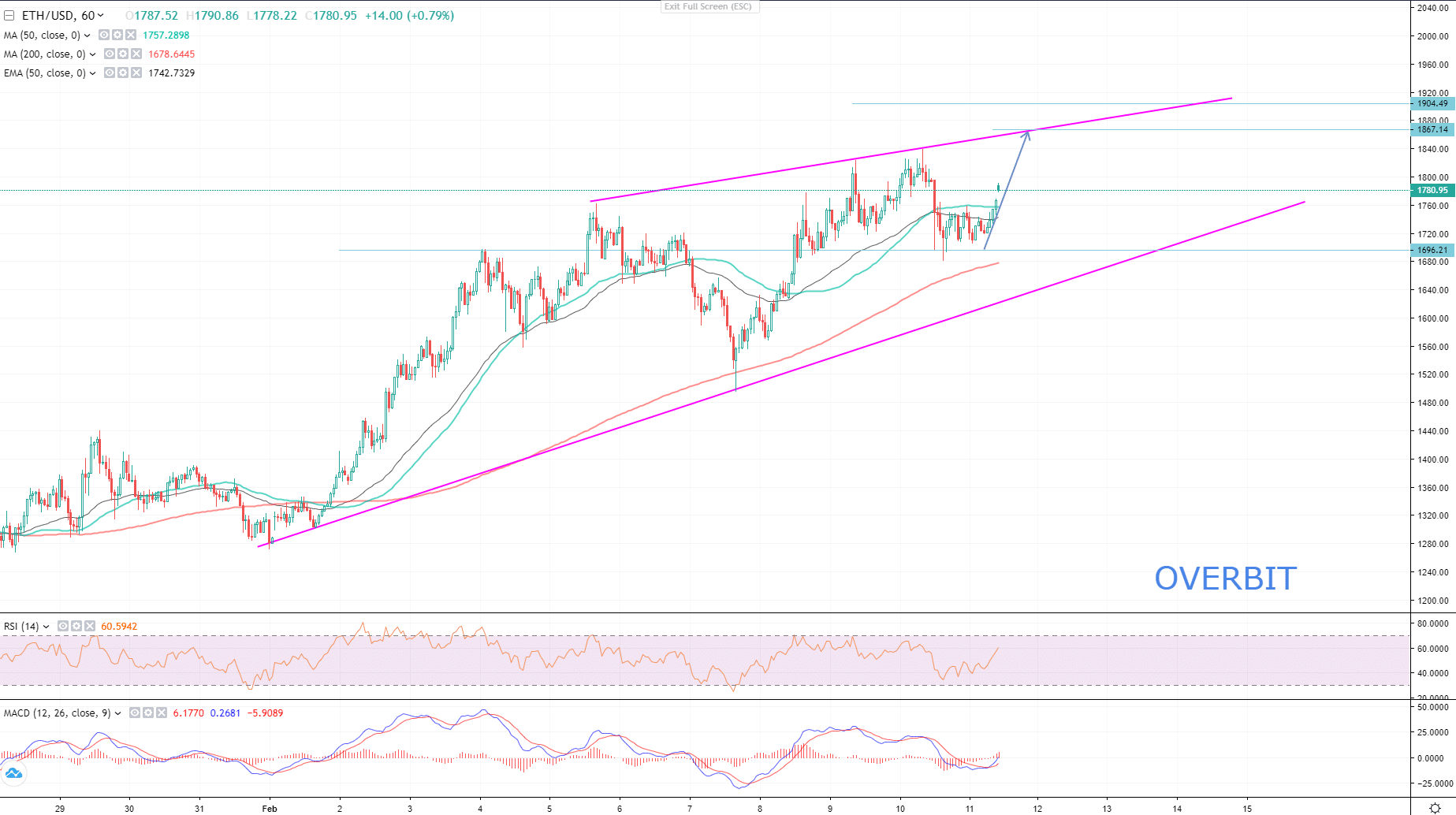
Task: Hide the EMA 50 indicator with eye icon
Action: pyautogui.click(x=110, y=73)
